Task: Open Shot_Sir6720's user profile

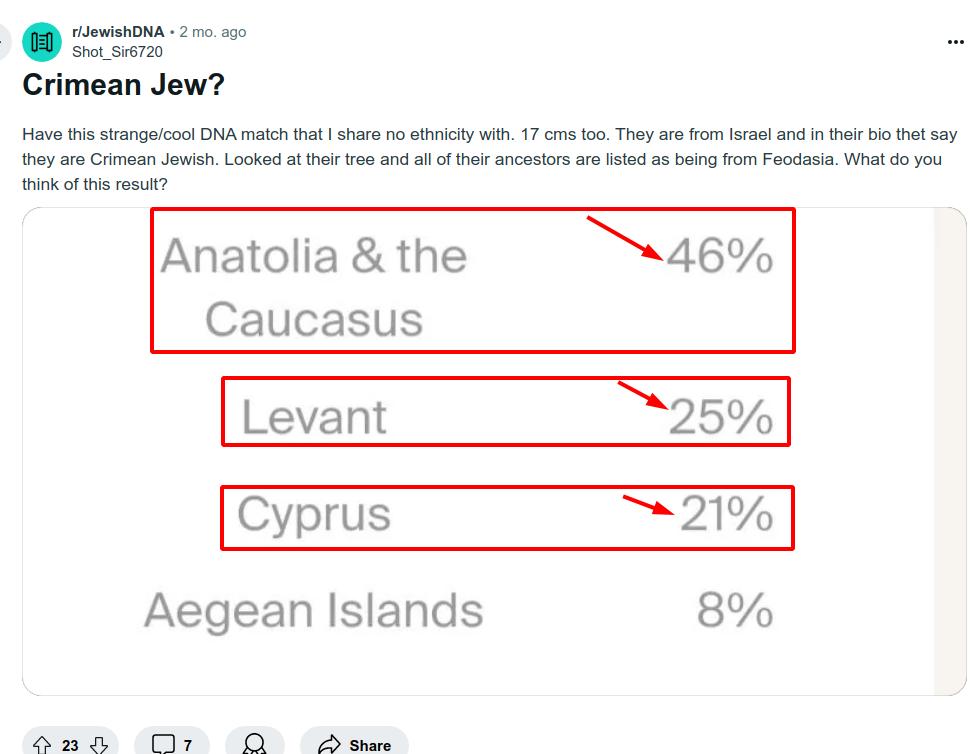Action: point(117,52)
